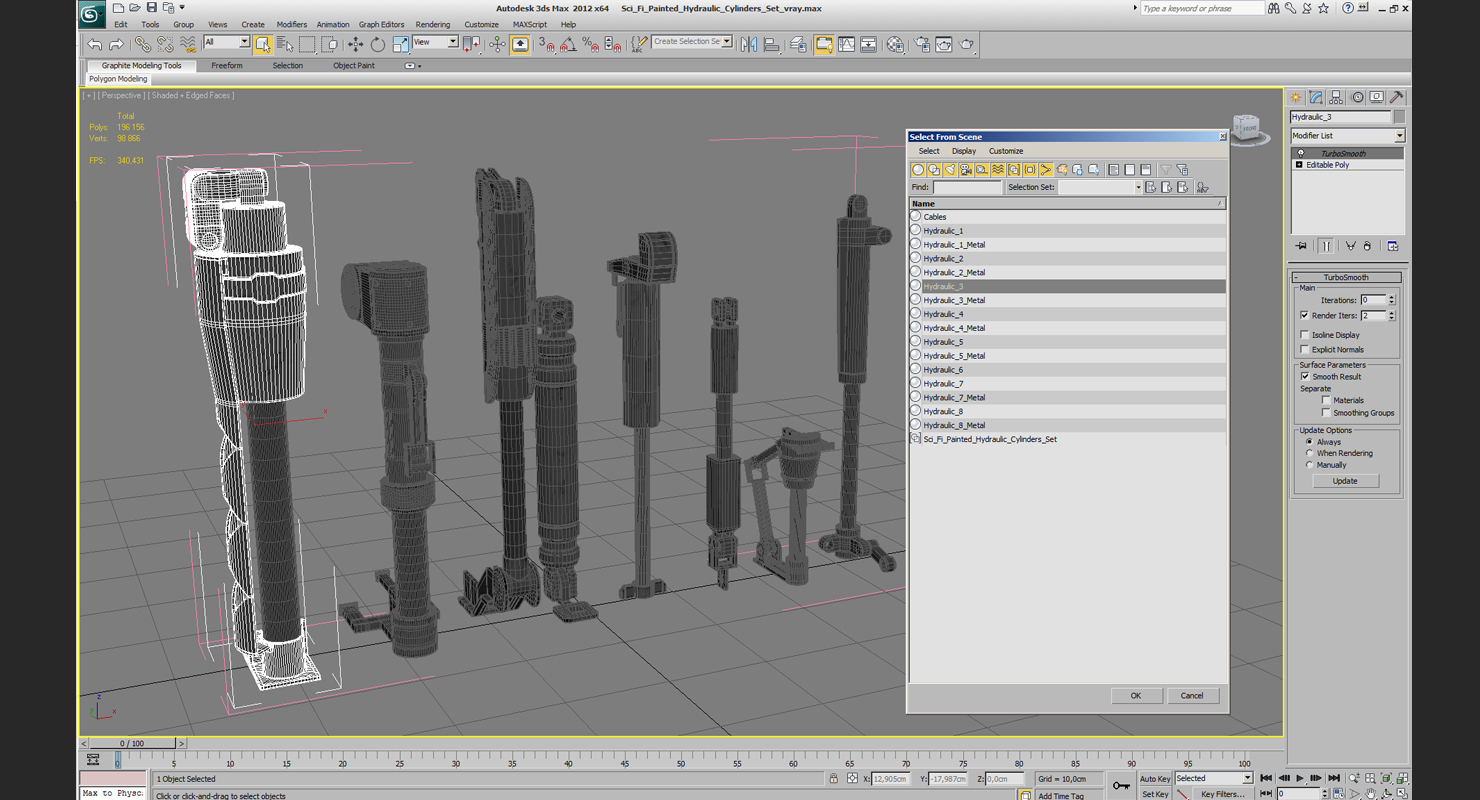The image size is (1480, 800).
Task: Activate the Select and Scale tool
Action: (x=400, y=44)
